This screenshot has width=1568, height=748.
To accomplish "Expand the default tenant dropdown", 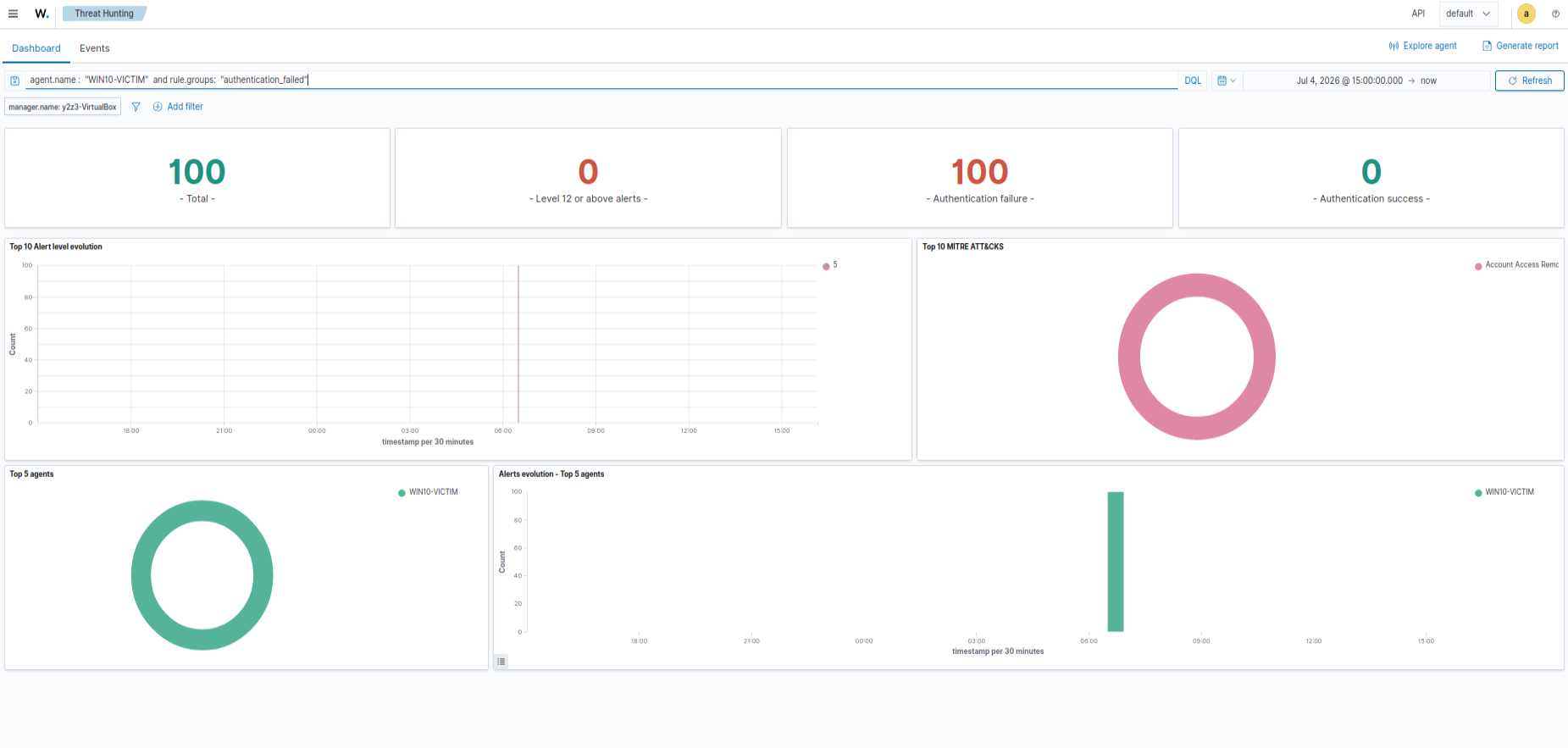I will 1468,14.
